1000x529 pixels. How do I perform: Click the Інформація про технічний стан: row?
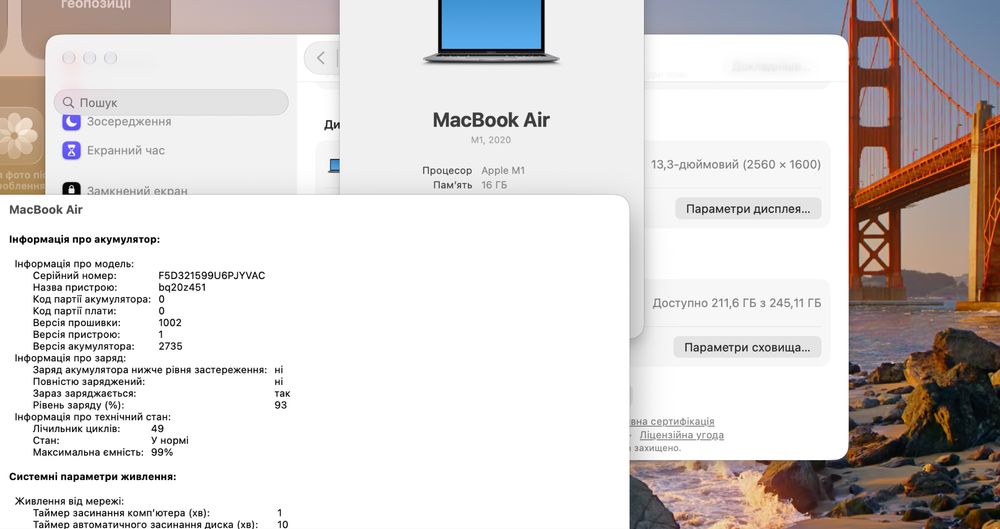92,417
